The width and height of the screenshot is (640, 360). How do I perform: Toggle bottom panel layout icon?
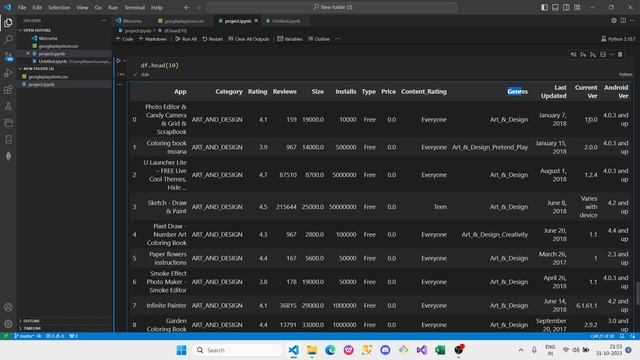[x=555, y=7]
